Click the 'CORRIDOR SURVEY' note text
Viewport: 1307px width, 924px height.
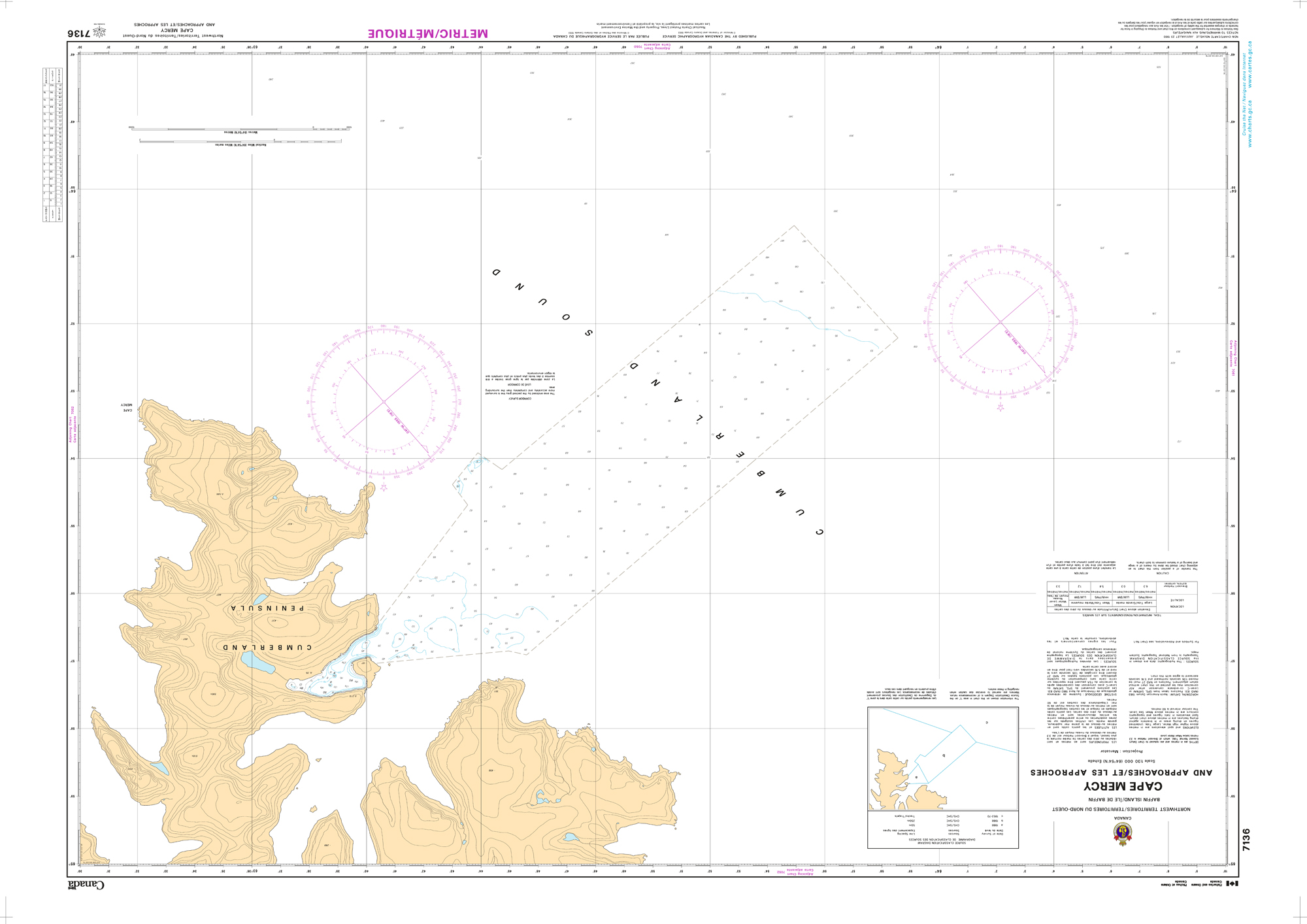[x=520, y=386]
